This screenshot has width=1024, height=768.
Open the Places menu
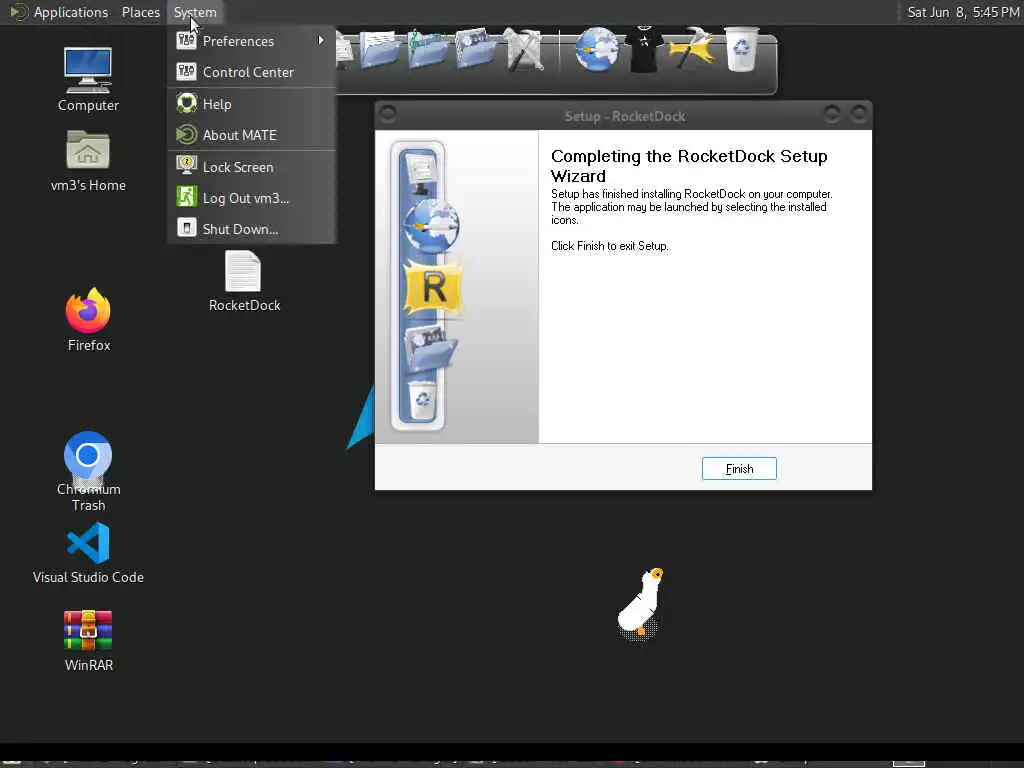(x=140, y=12)
